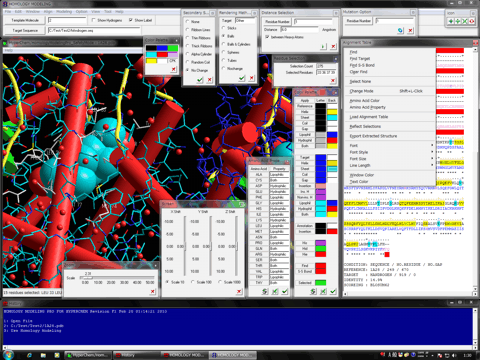The image size is (480, 360).
Task: Open Internet Explorer from the taskbar
Action: pyautogui.click(x=29, y=355)
